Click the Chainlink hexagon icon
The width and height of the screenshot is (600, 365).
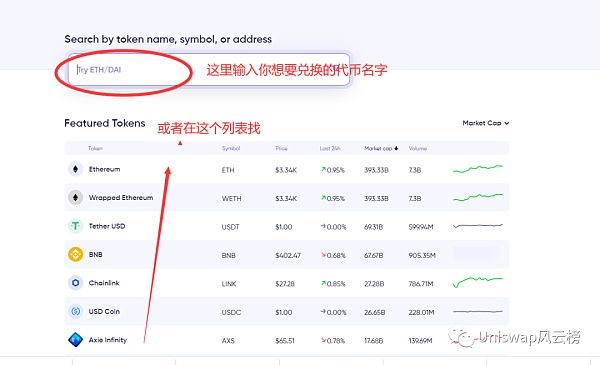tap(75, 283)
